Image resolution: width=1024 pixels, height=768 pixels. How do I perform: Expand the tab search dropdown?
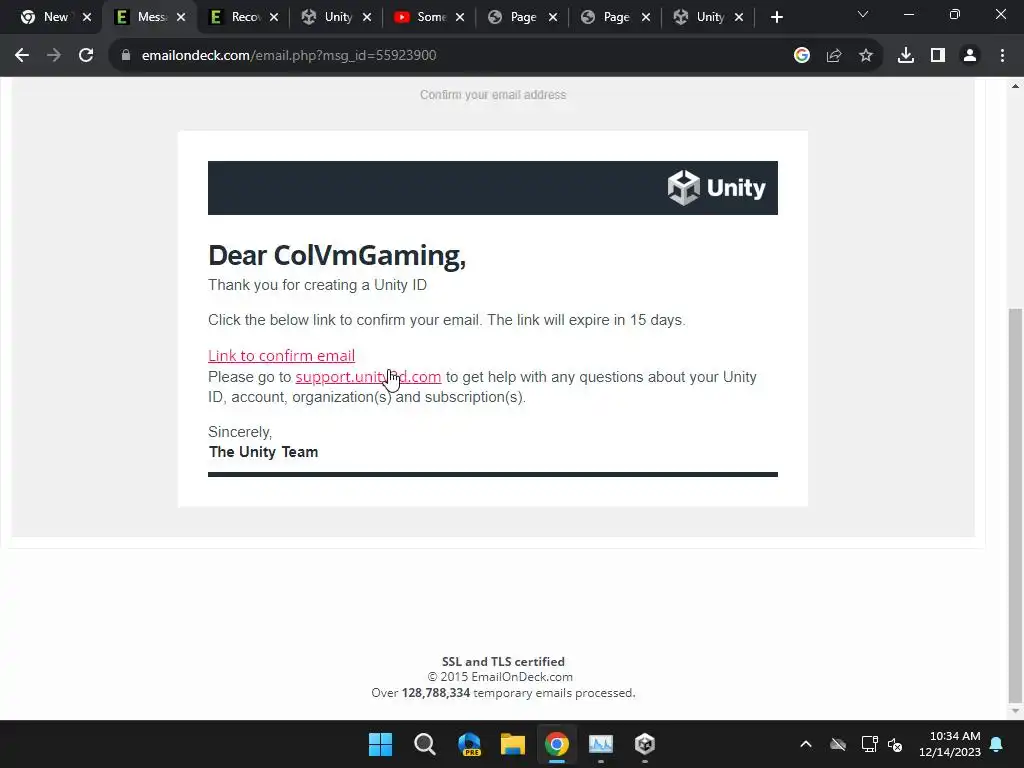coord(863,14)
